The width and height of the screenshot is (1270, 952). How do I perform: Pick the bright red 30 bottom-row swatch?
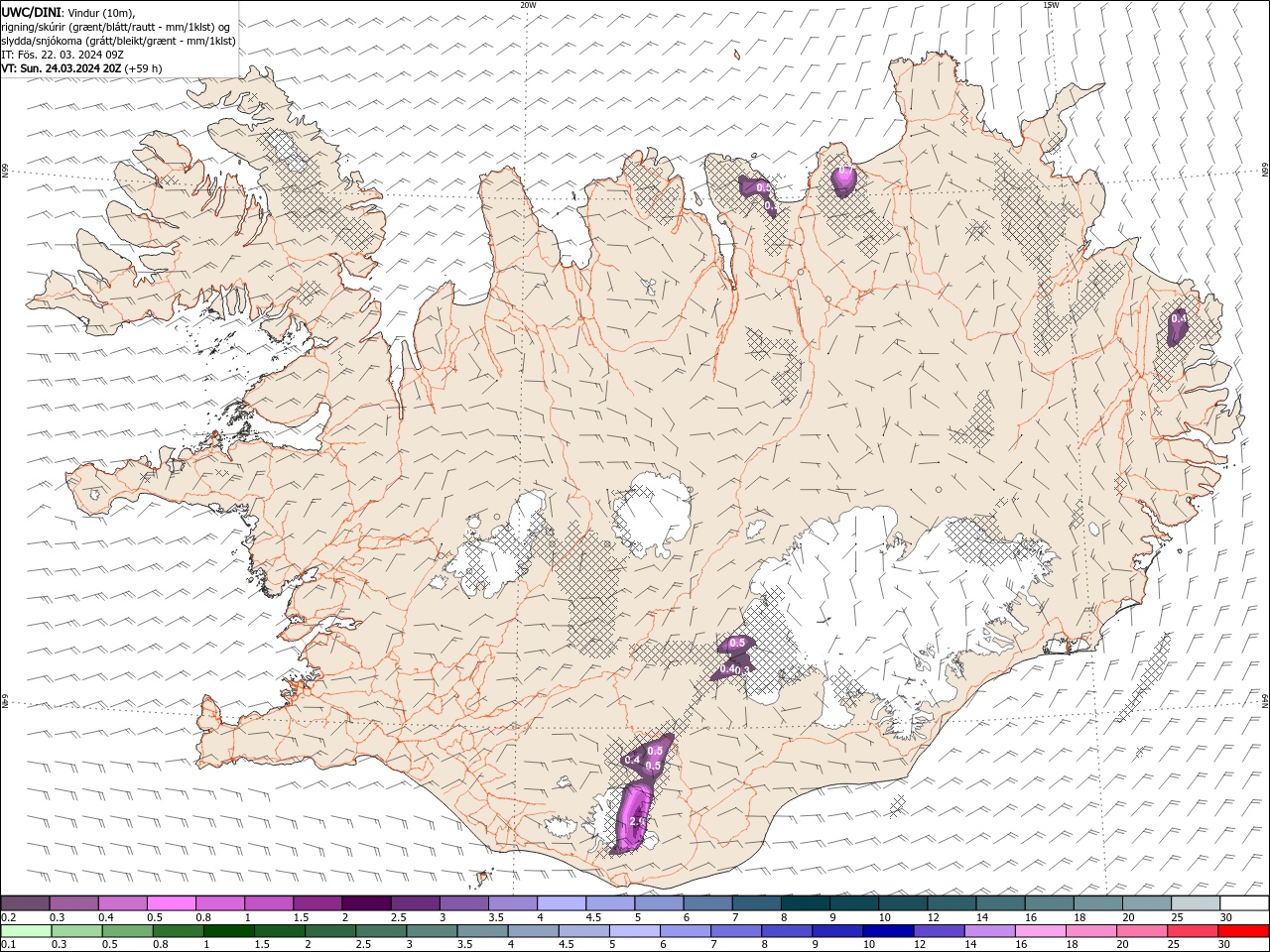pos(1242,931)
